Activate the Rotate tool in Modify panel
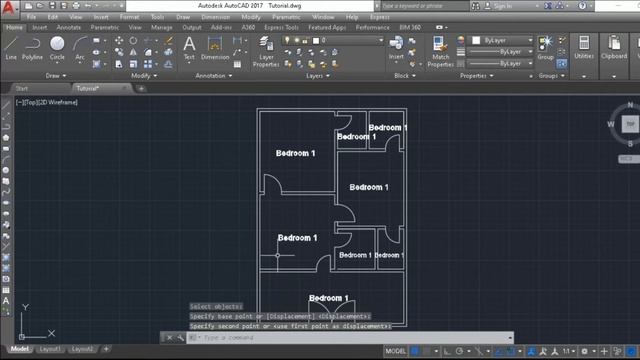 click(x=133, y=40)
